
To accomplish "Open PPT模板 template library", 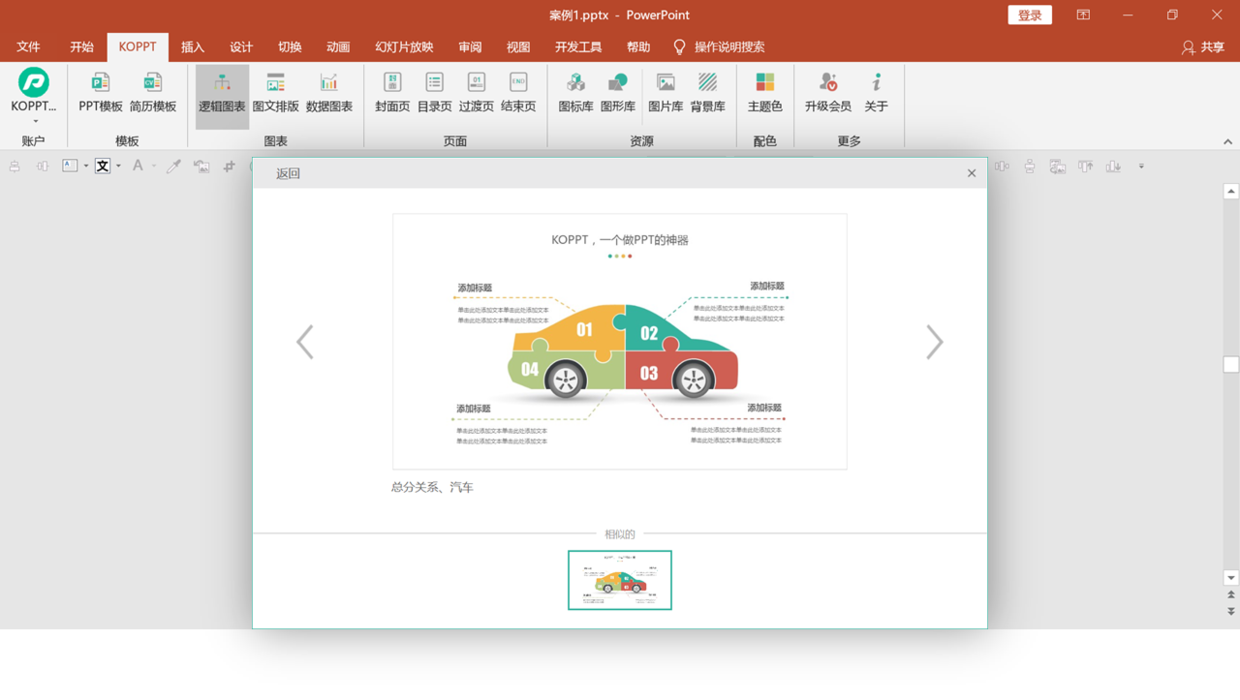I will click(x=100, y=93).
